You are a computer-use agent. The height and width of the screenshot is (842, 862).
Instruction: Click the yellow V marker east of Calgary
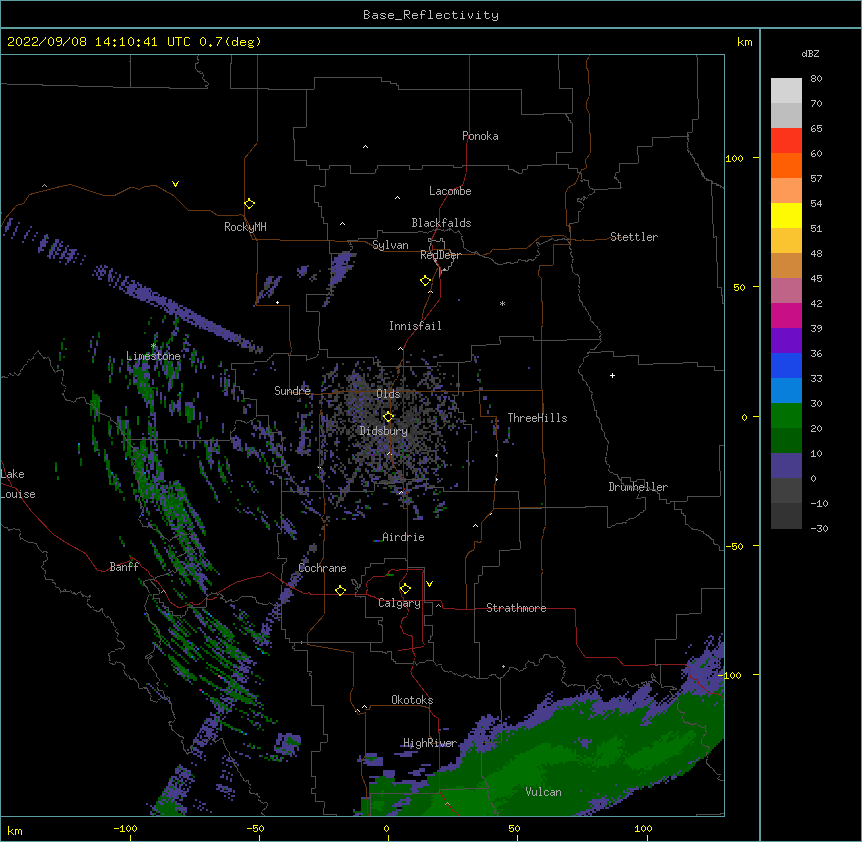[x=429, y=584]
